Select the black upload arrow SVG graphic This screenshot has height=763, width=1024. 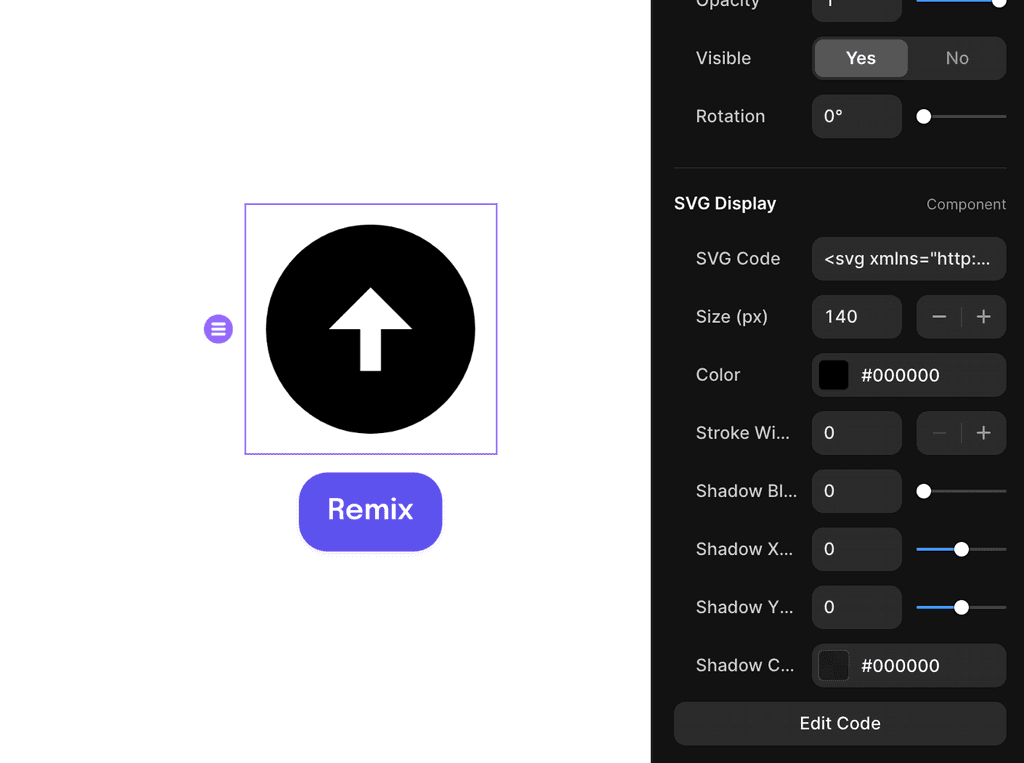coord(370,328)
